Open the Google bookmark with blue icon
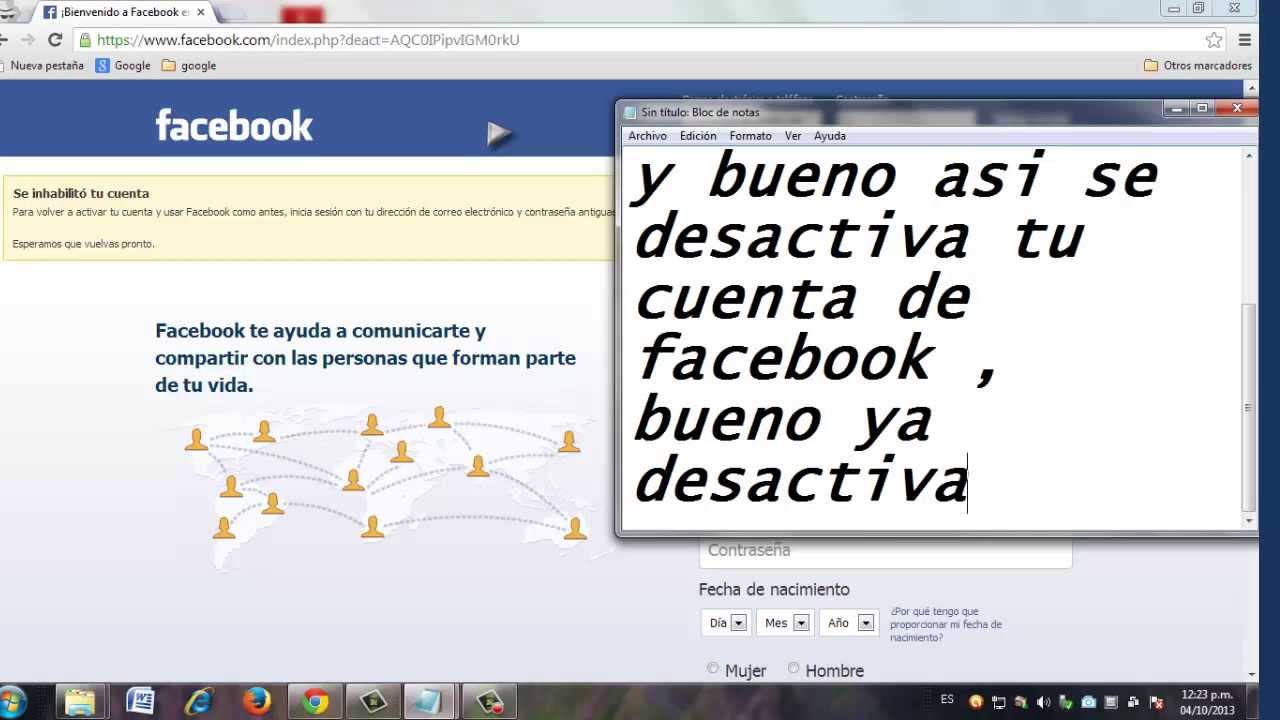This screenshot has width=1280, height=720. pyautogui.click(x=123, y=66)
